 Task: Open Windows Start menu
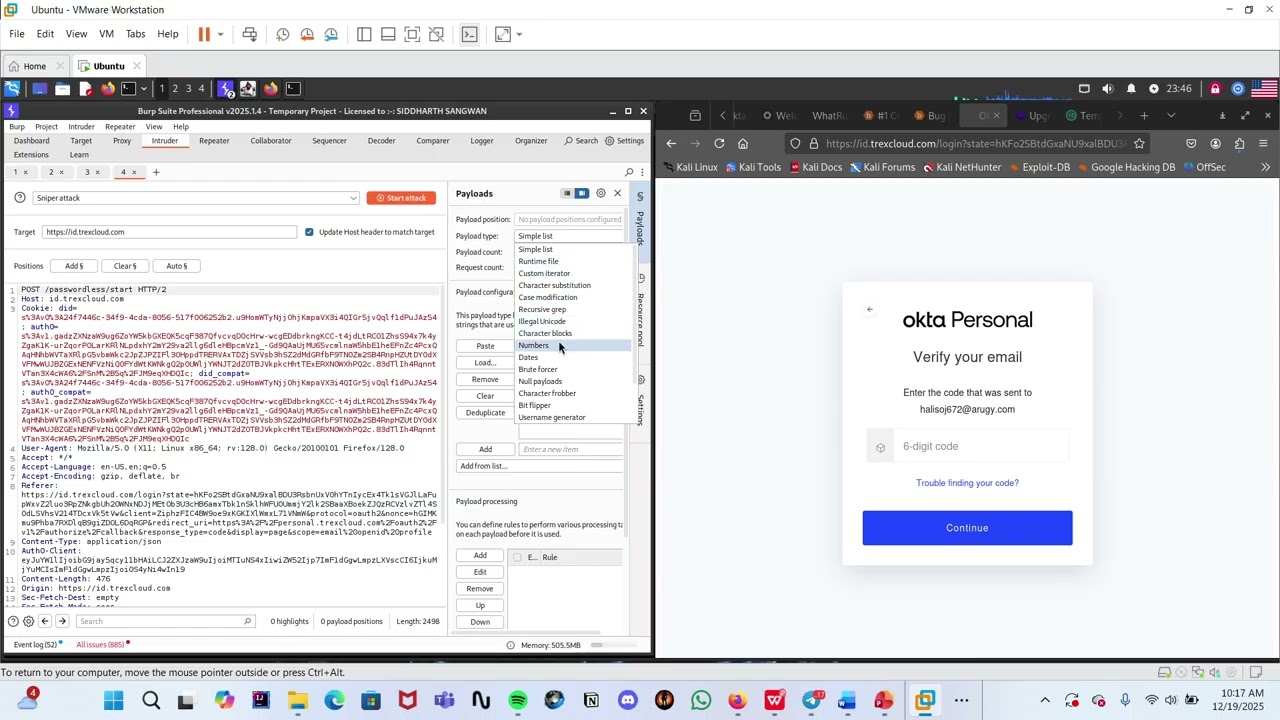click(x=114, y=701)
